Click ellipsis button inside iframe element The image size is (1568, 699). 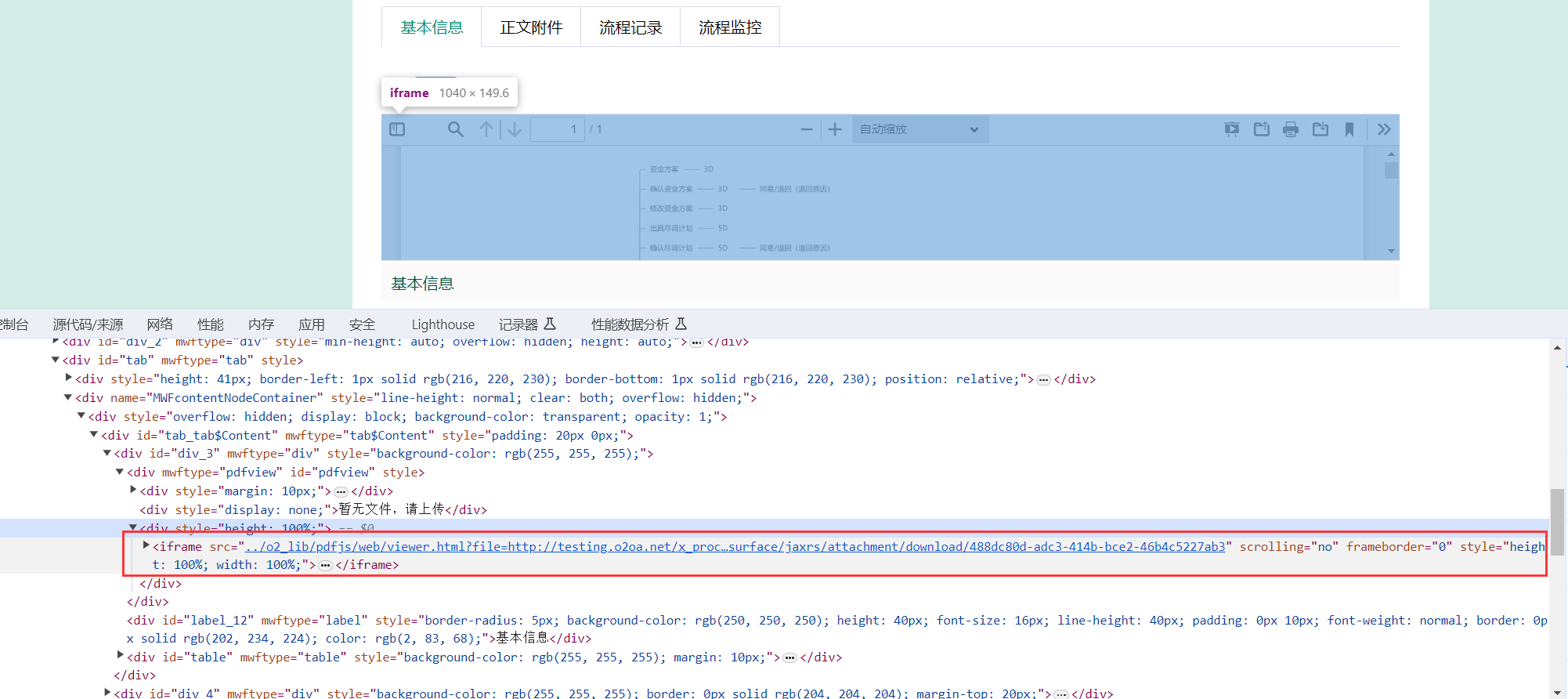click(326, 565)
